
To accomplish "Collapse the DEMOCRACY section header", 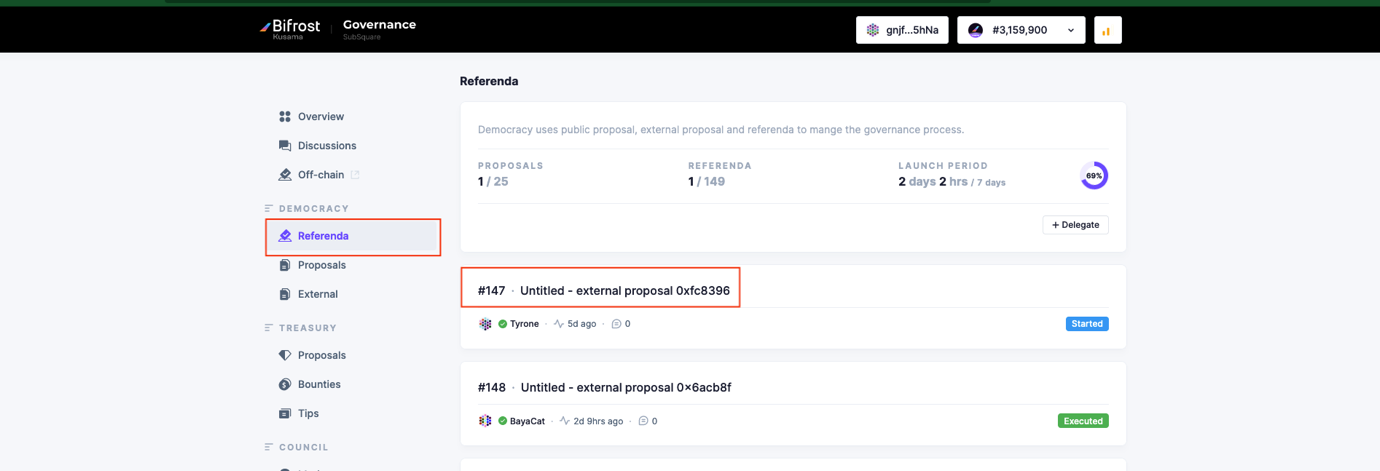I will (x=307, y=208).
